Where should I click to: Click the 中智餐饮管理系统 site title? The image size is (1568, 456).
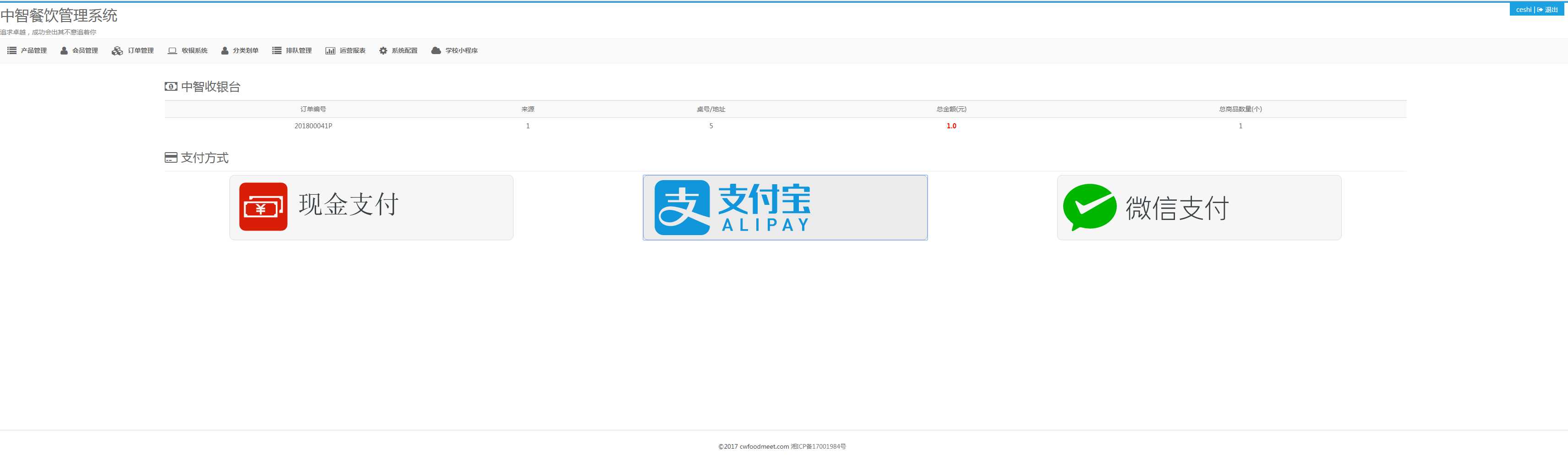(59, 15)
